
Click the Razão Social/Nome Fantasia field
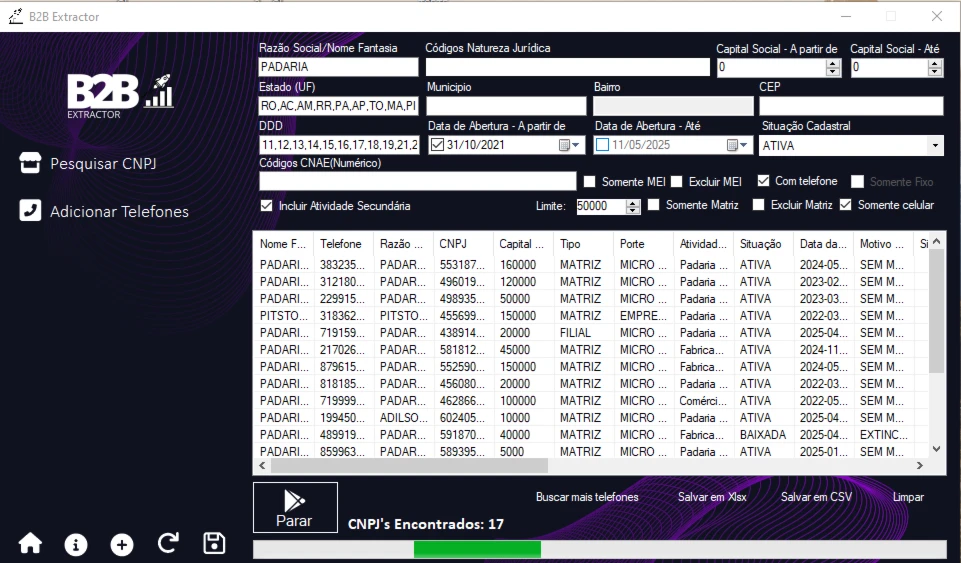338,67
